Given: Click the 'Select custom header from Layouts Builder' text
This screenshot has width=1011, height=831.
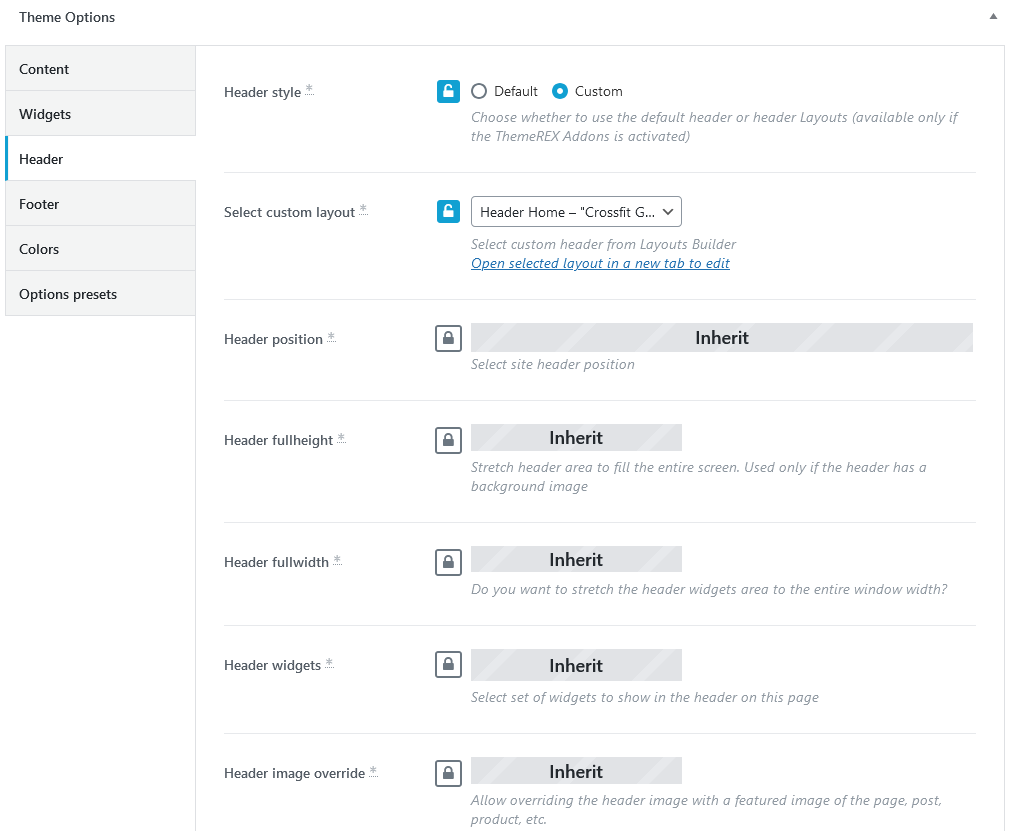Looking at the screenshot, I should 604,244.
